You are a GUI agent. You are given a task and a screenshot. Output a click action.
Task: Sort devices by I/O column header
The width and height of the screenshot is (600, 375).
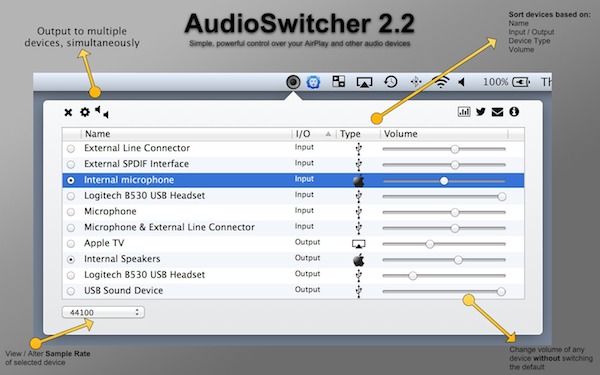point(314,134)
